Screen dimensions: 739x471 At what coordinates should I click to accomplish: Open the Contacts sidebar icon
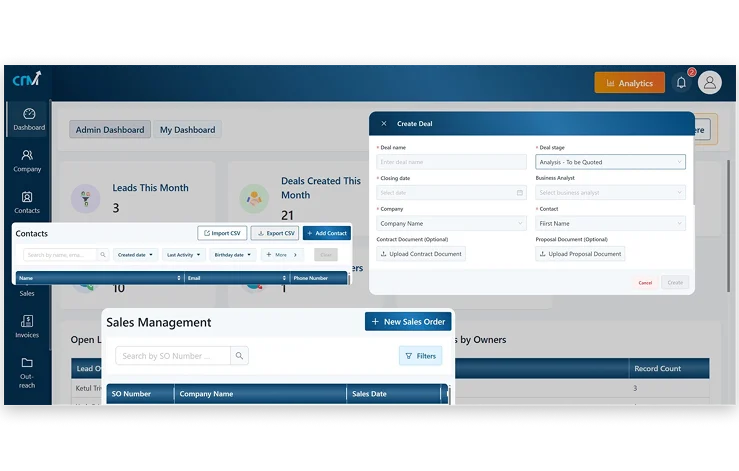27,197
